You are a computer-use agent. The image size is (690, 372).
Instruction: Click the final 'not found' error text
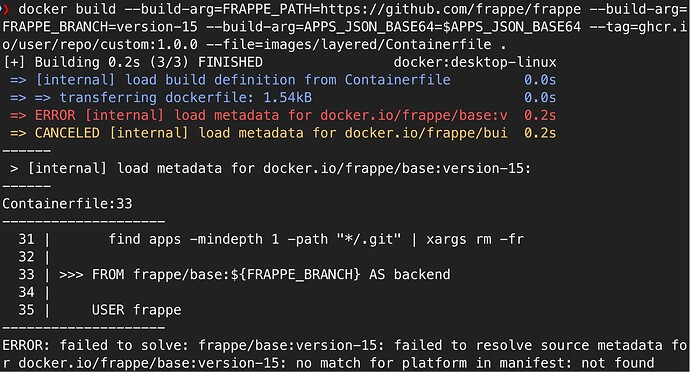(617, 363)
